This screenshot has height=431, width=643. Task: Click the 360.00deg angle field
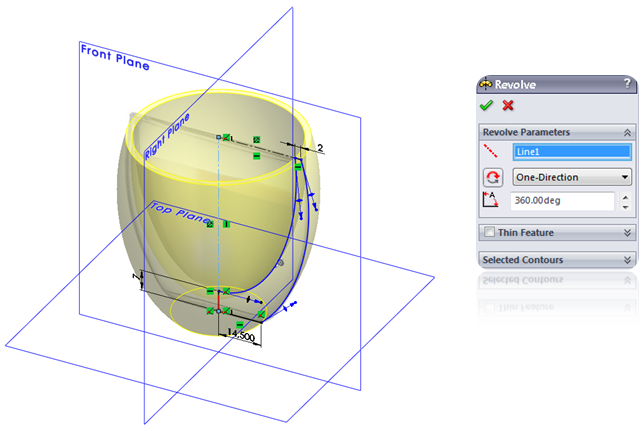point(562,201)
